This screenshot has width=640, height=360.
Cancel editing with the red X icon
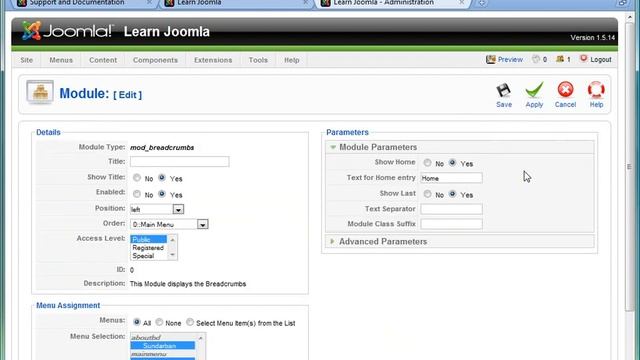(565, 90)
